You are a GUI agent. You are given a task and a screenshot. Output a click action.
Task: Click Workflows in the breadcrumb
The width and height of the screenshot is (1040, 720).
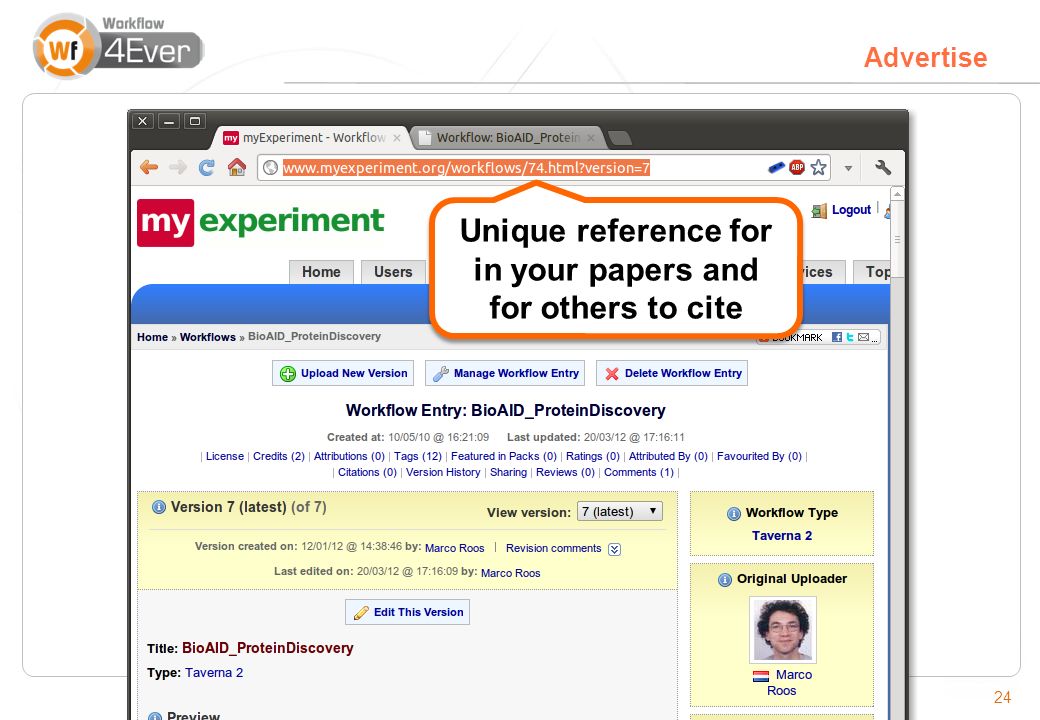tap(208, 337)
